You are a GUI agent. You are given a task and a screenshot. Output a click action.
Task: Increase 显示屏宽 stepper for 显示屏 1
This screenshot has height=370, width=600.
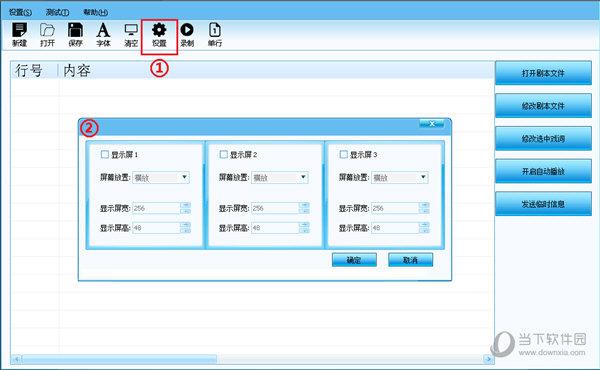click(x=186, y=205)
